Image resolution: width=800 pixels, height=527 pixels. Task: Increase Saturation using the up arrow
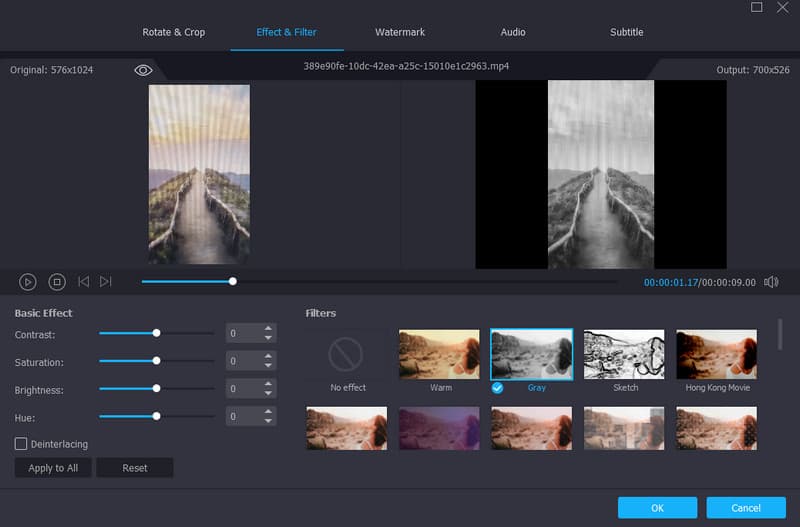point(268,357)
